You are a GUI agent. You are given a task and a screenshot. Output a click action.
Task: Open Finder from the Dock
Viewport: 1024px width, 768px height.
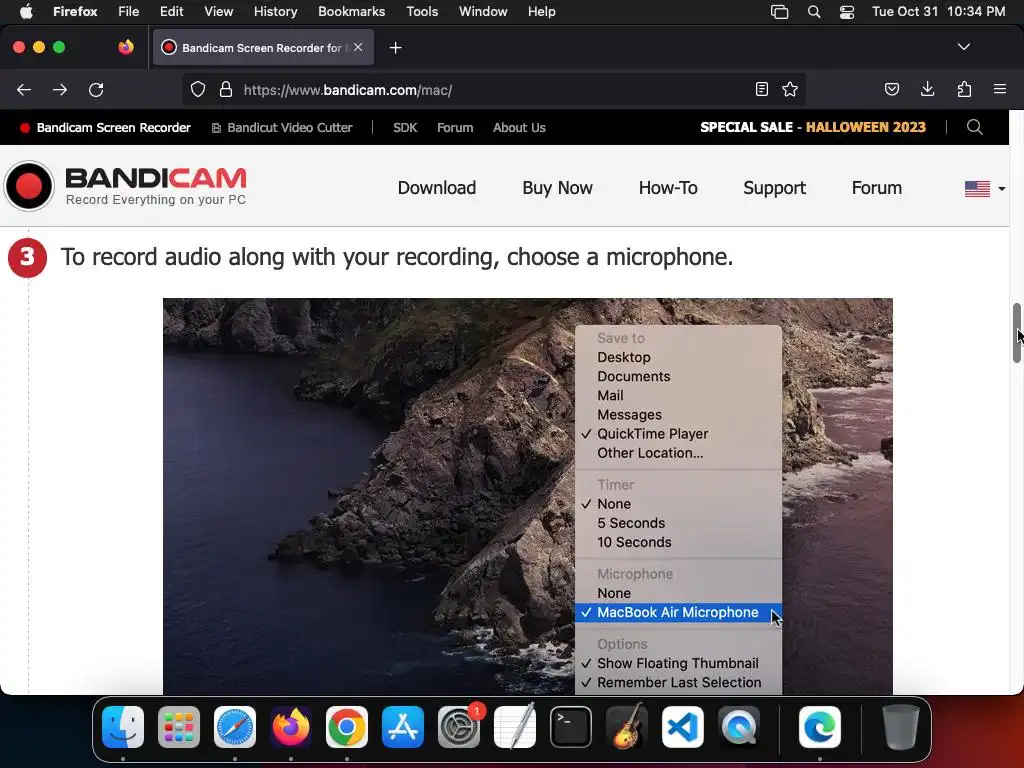click(x=123, y=727)
